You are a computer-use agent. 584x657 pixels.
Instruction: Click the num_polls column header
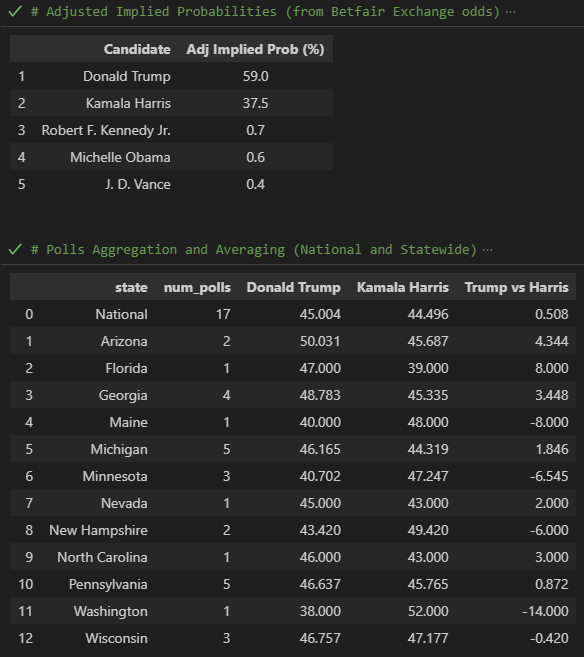point(197,287)
